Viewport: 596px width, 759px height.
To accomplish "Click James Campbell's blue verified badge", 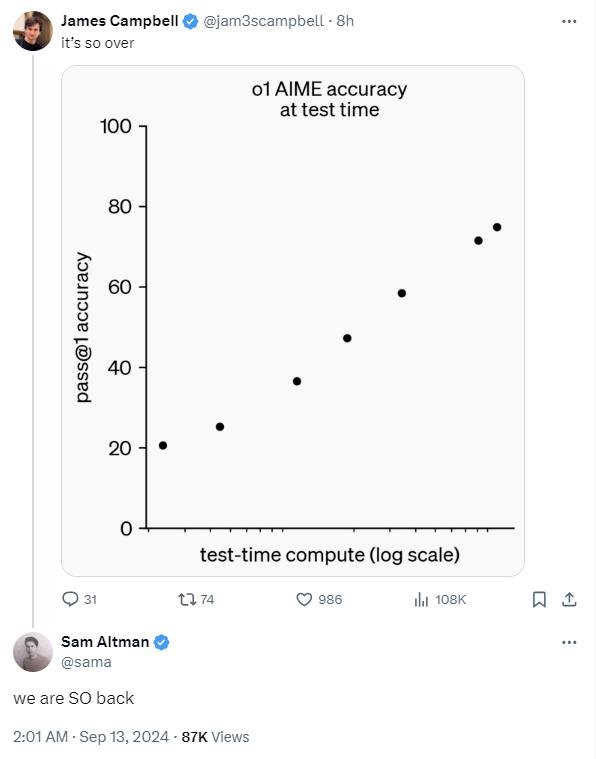I will [190, 21].
